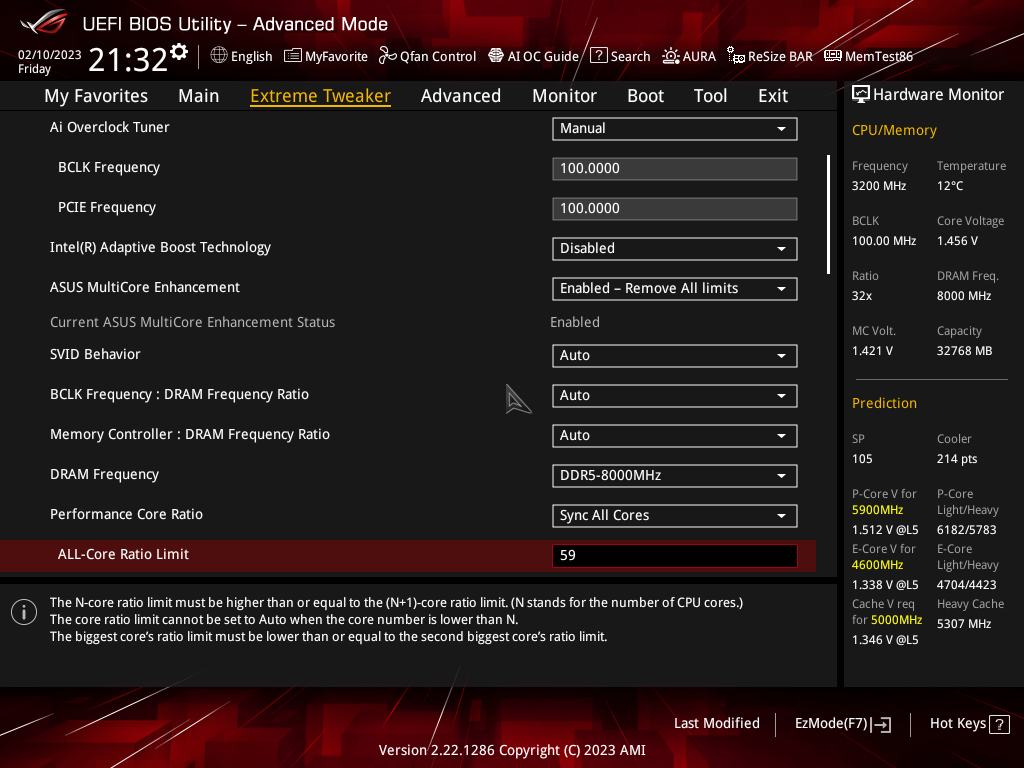Image resolution: width=1024 pixels, height=768 pixels.
Task: Click the Hardware Monitor screen icon
Action: click(x=861, y=95)
